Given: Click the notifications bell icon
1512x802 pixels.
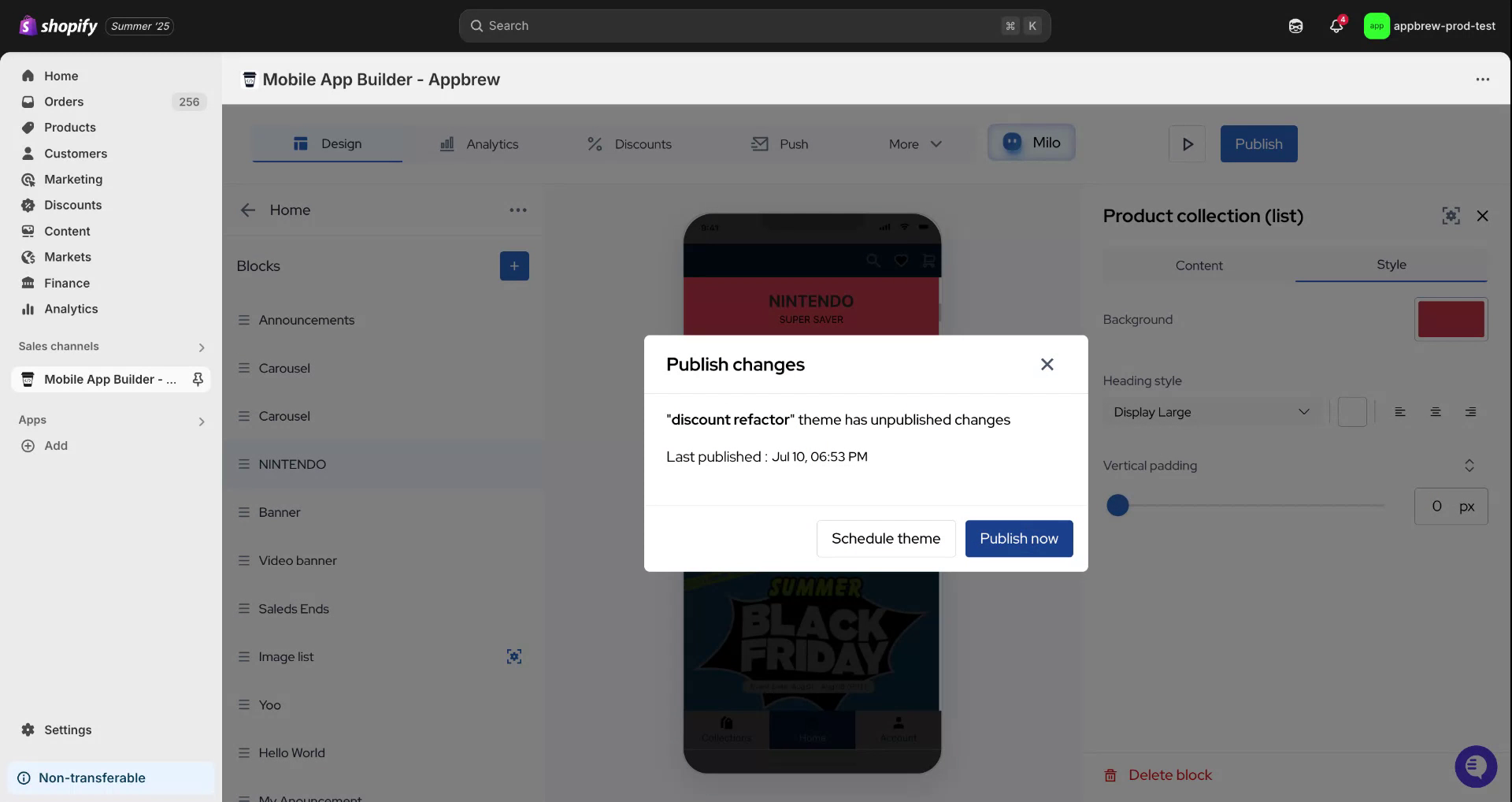Looking at the screenshot, I should [1336, 26].
